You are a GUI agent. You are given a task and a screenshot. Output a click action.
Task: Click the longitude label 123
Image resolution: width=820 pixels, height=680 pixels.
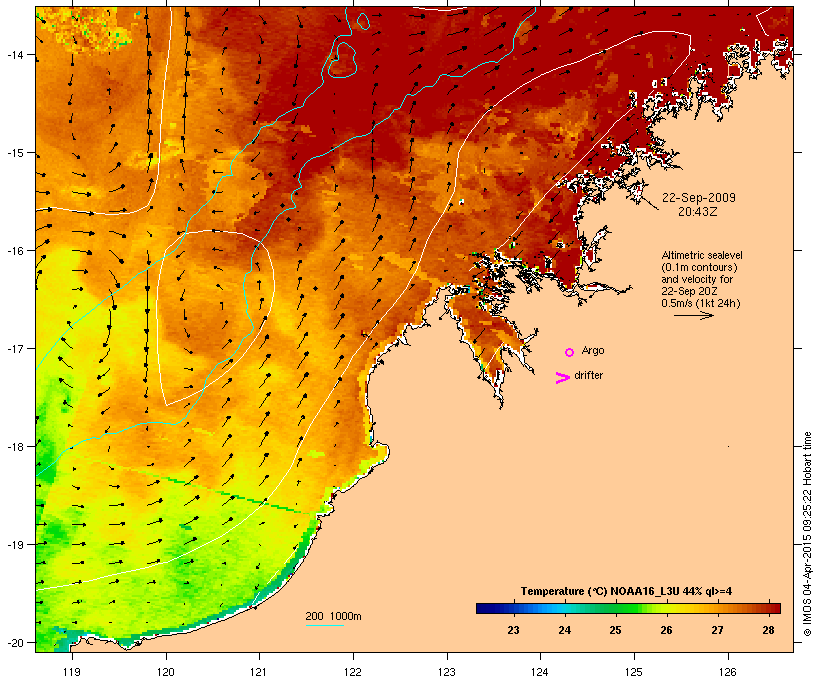click(447, 672)
